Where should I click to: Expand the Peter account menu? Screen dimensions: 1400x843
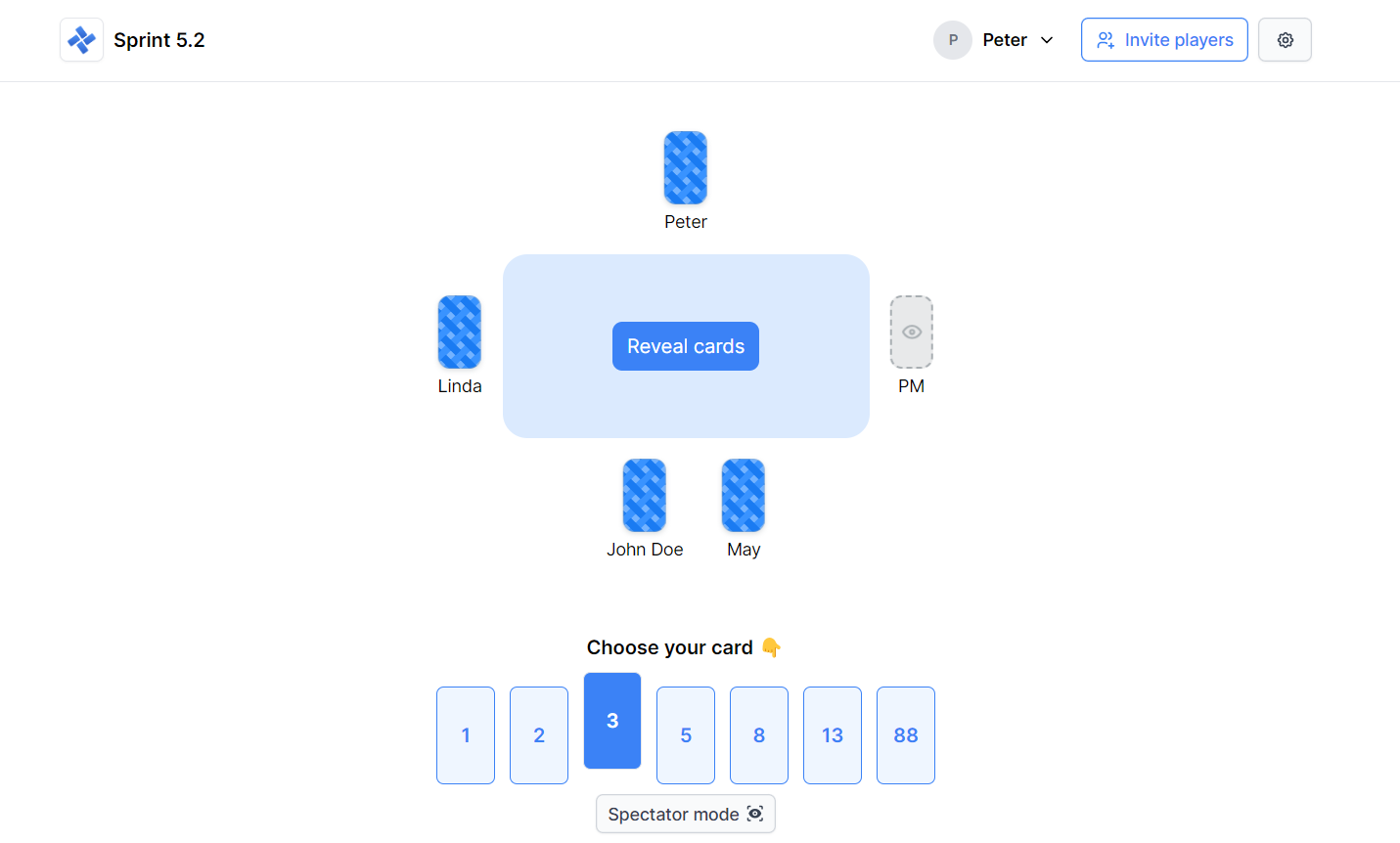pos(995,39)
